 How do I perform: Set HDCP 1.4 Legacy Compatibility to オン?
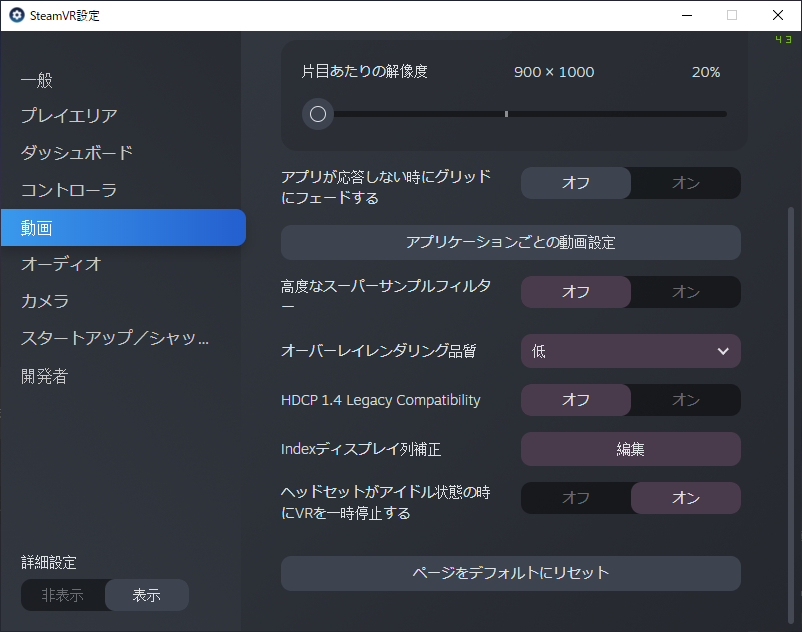[x=686, y=400]
